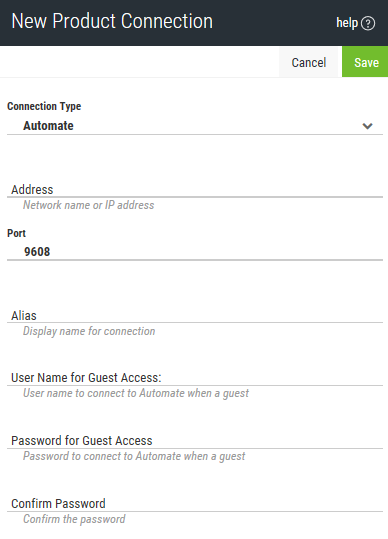Click the Port label

16,233
